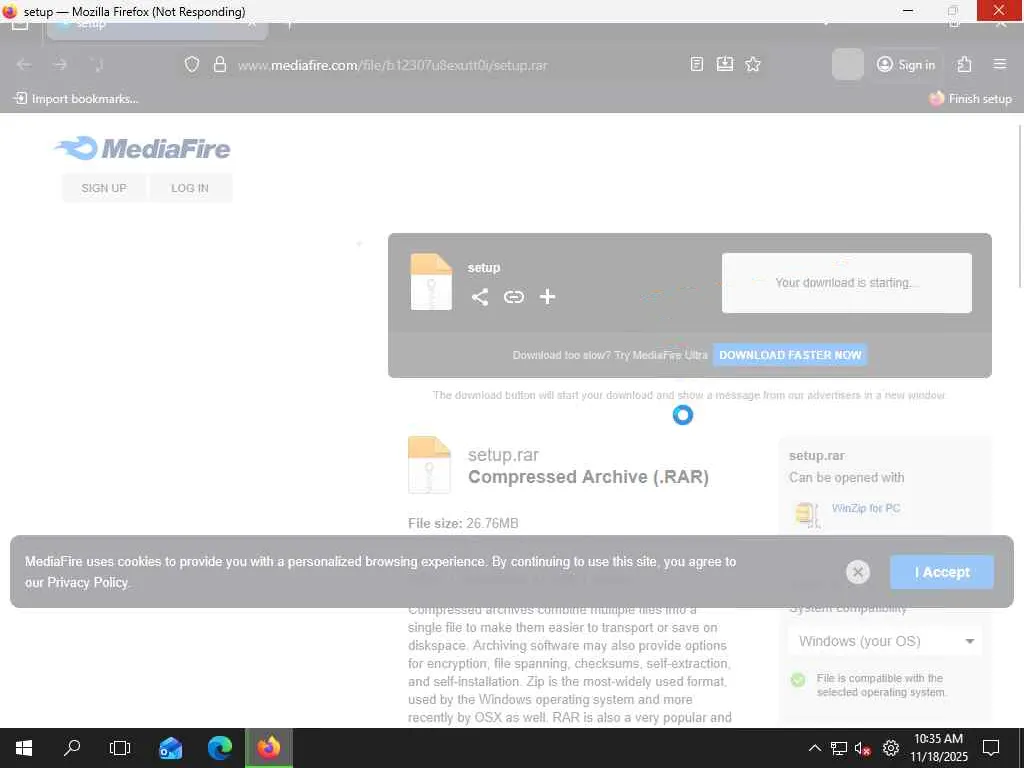Expand the system tray hidden icons
1024x768 pixels.
click(x=815, y=748)
